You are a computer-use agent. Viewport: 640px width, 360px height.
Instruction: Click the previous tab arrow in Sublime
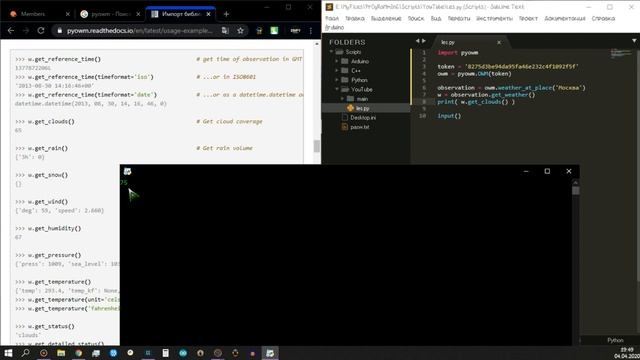tap(418, 41)
